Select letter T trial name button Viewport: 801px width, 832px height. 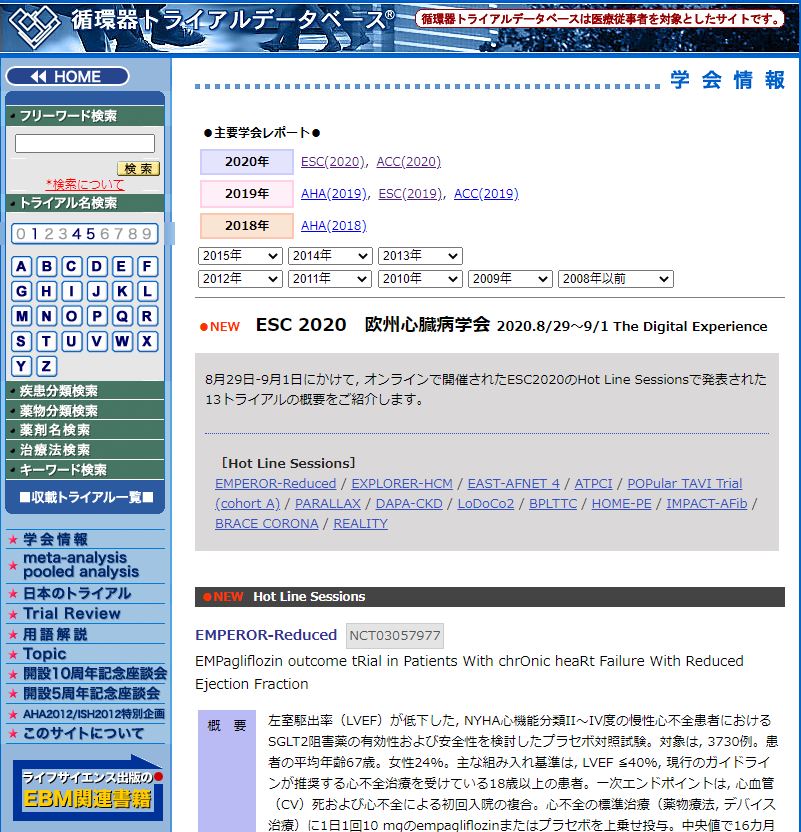click(47, 341)
